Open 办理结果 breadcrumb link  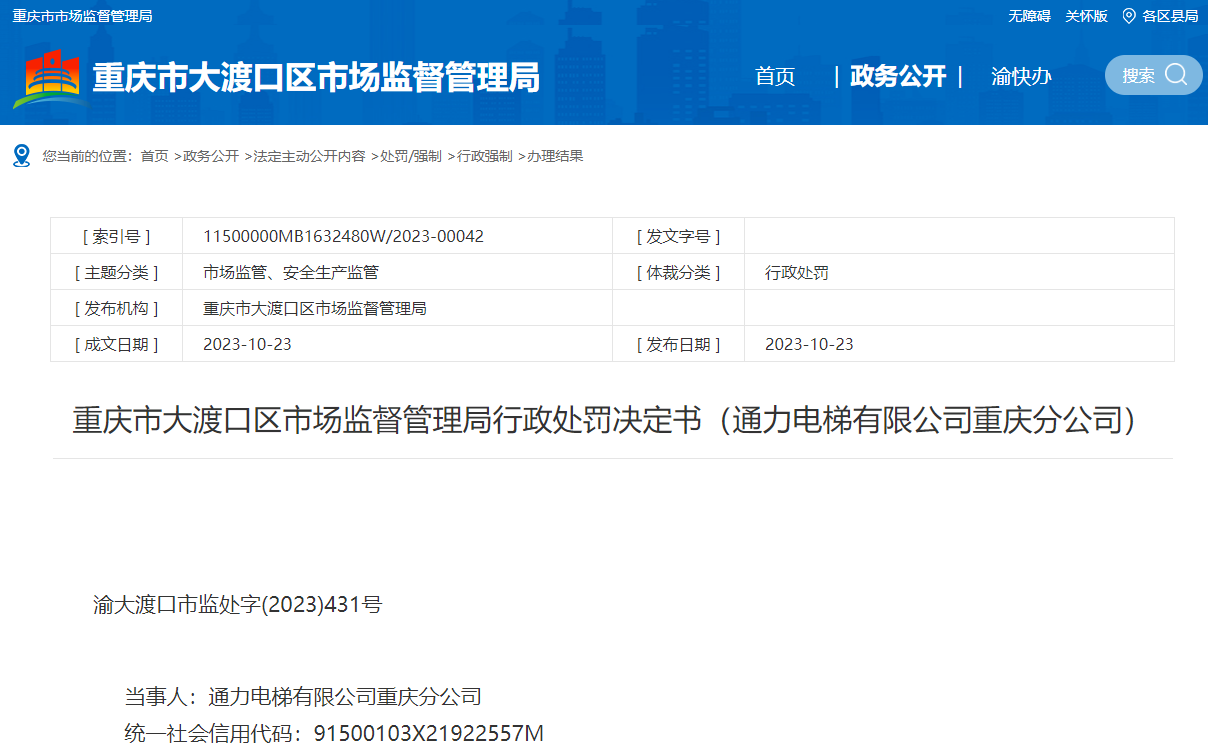coord(555,157)
